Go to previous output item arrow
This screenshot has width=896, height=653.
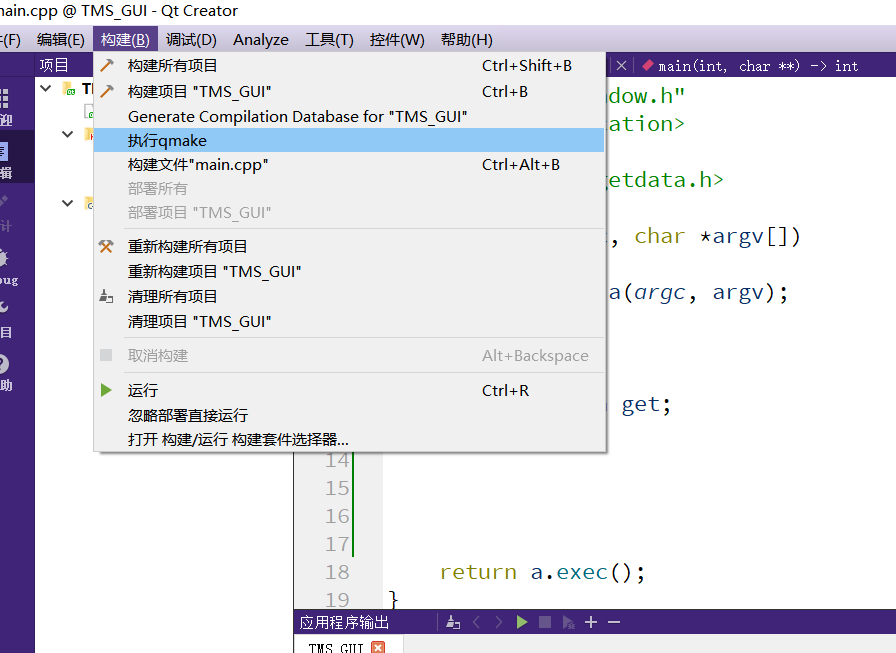[x=477, y=622]
